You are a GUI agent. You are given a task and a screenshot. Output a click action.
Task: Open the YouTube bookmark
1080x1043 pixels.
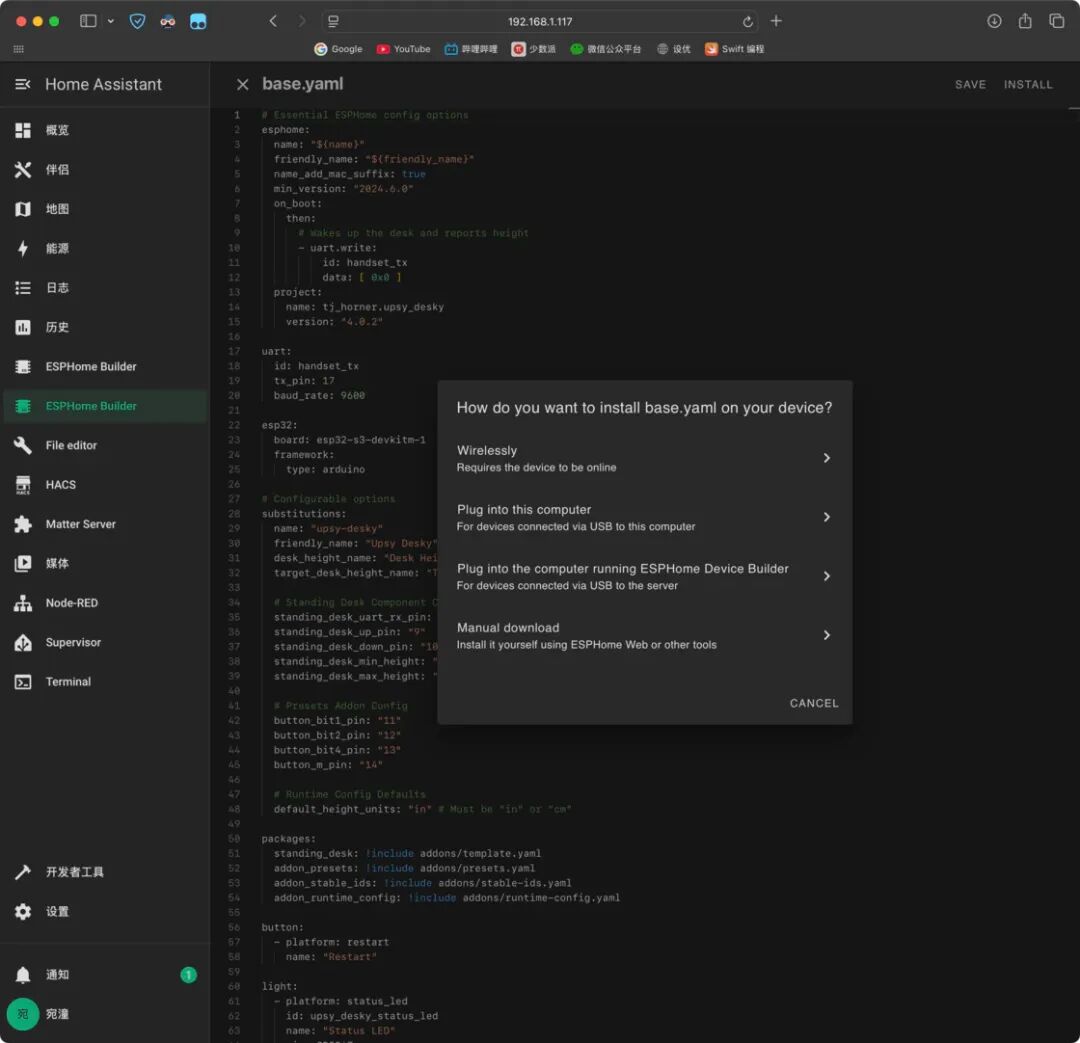pos(404,49)
